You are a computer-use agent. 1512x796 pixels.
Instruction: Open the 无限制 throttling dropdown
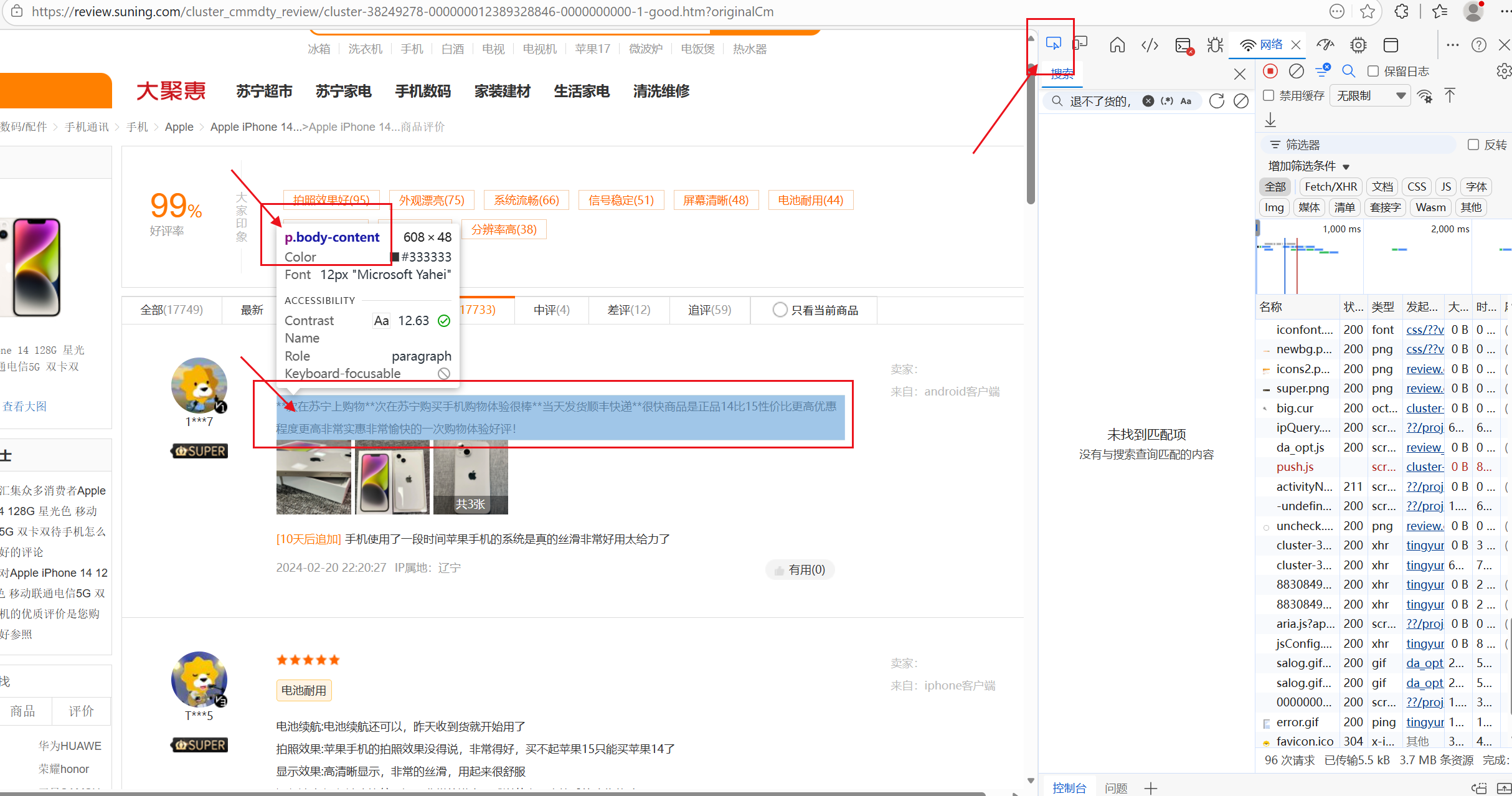(1371, 96)
